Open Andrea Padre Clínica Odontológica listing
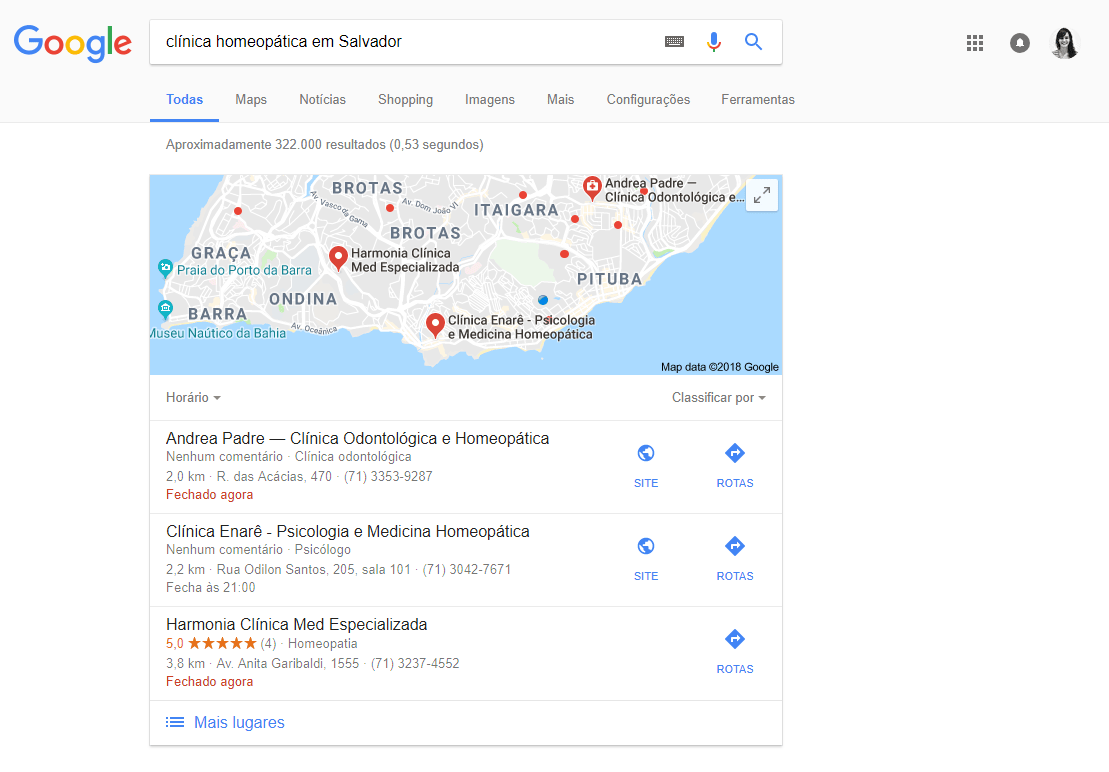Image resolution: width=1109 pixels, height=772 pixels. pos(357,439)
